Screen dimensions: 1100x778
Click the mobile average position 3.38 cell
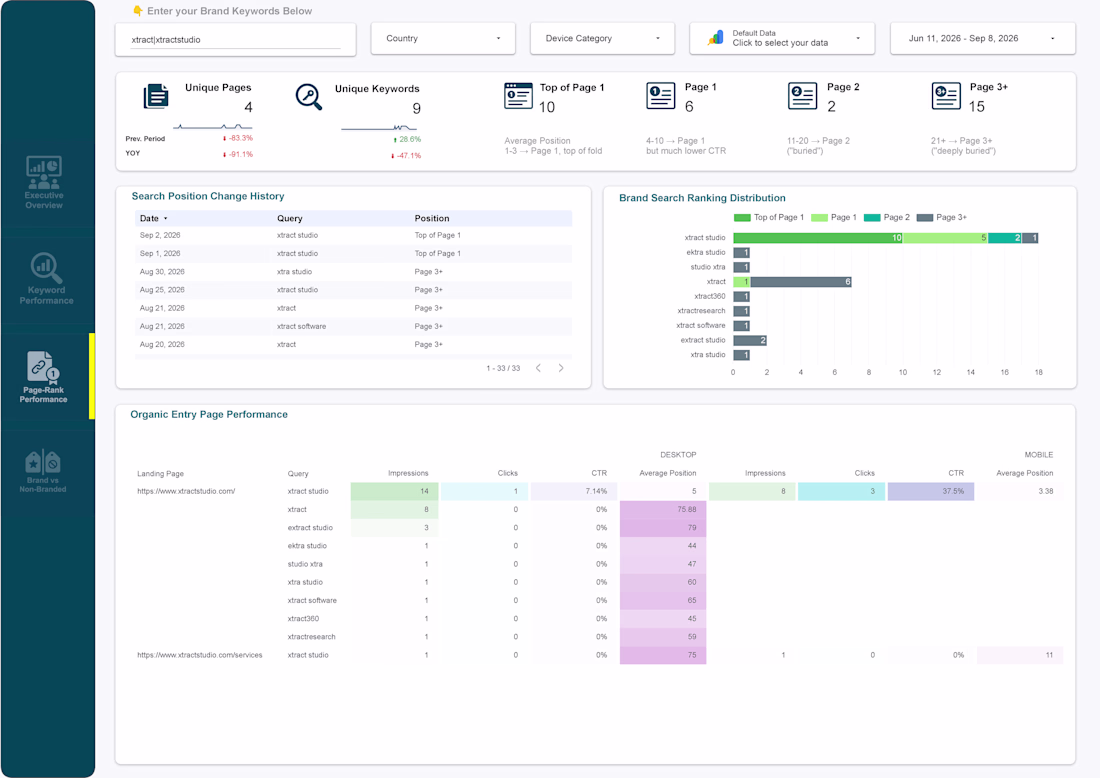[x=1020, y=491]
